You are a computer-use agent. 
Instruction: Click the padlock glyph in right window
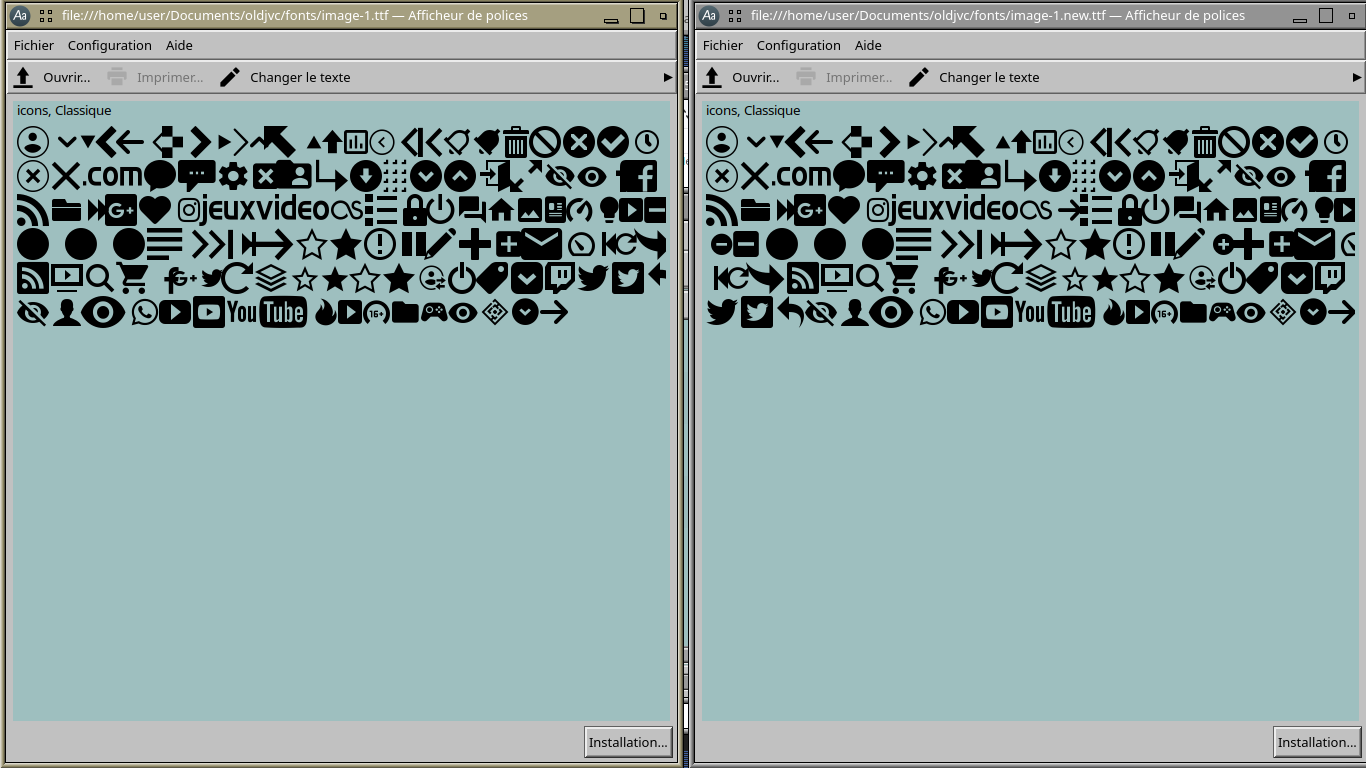click(1130, 210)
